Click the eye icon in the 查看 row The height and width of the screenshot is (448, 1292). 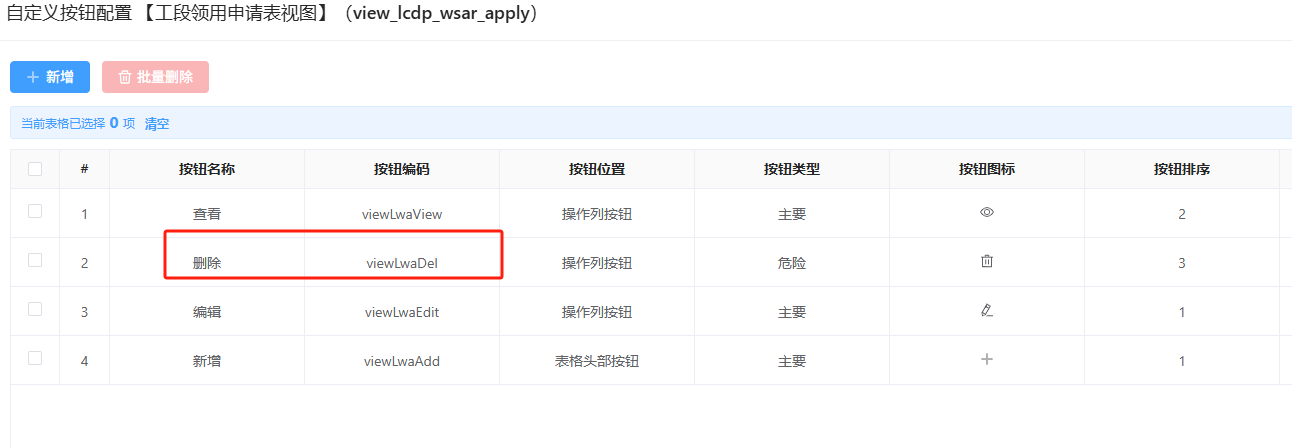click(987, 213)
